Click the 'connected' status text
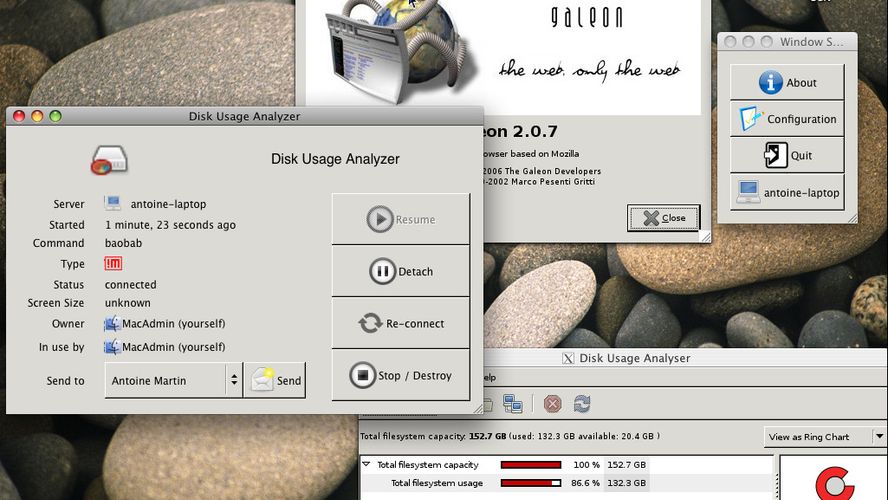Viewport: 888px width, 500px height. click(130, 284)
